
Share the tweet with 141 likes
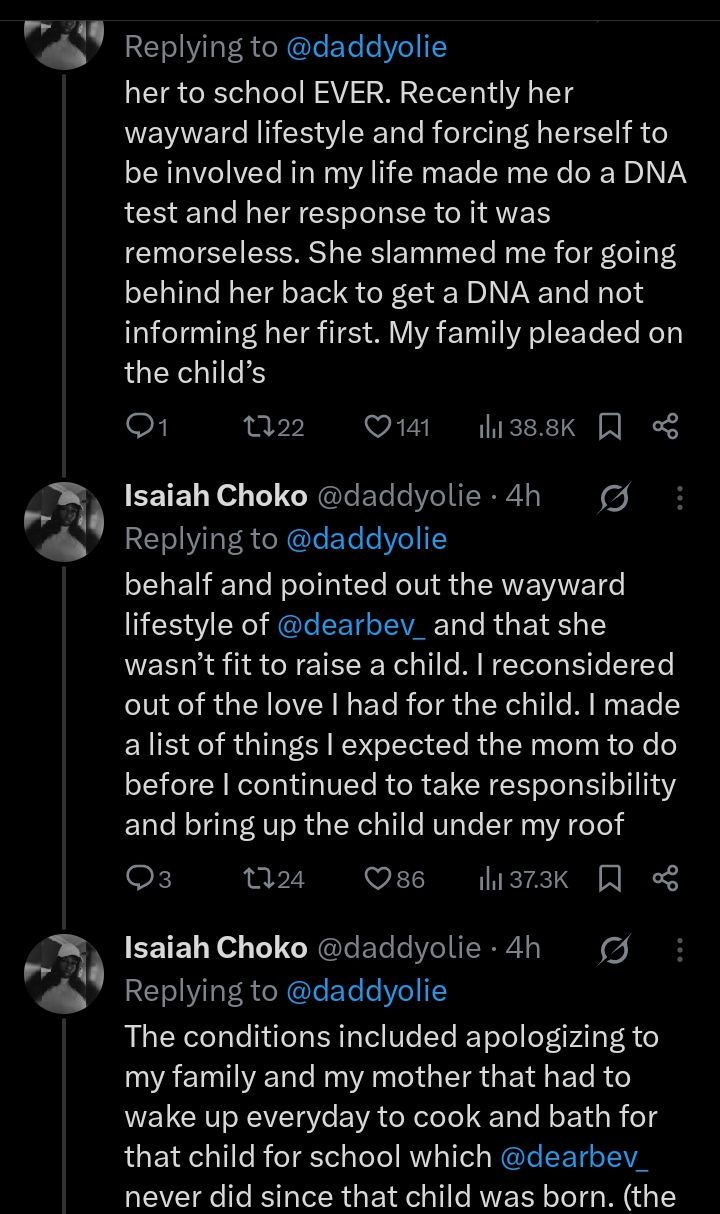665,427
